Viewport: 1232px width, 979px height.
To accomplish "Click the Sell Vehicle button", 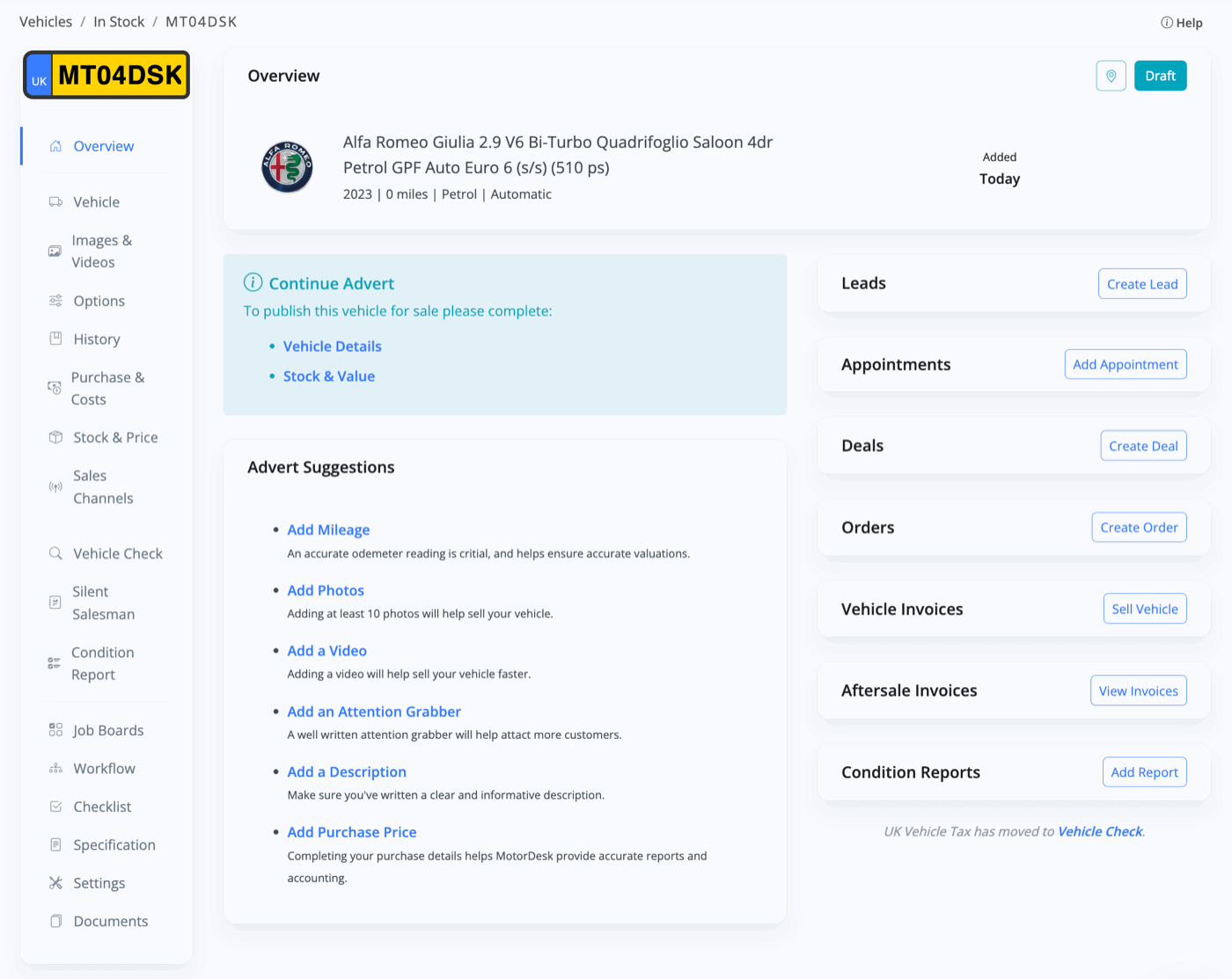I will 1145,609.
